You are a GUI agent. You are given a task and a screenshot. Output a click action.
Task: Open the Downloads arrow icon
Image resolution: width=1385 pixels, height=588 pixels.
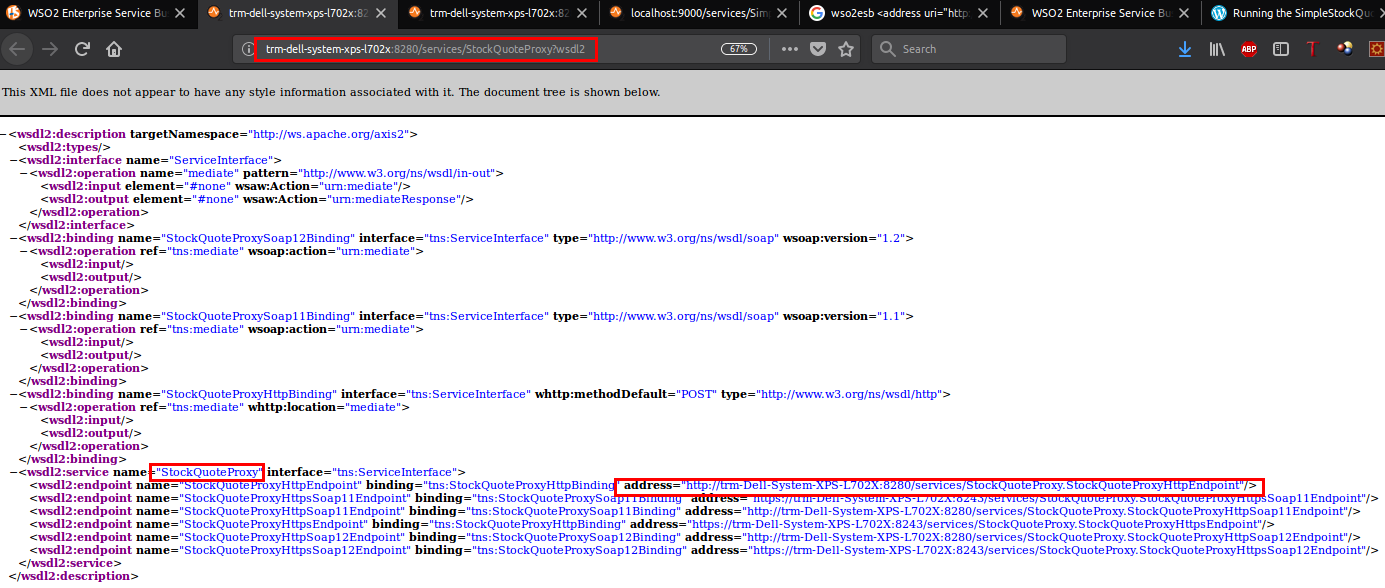(x=1185, y=49)
